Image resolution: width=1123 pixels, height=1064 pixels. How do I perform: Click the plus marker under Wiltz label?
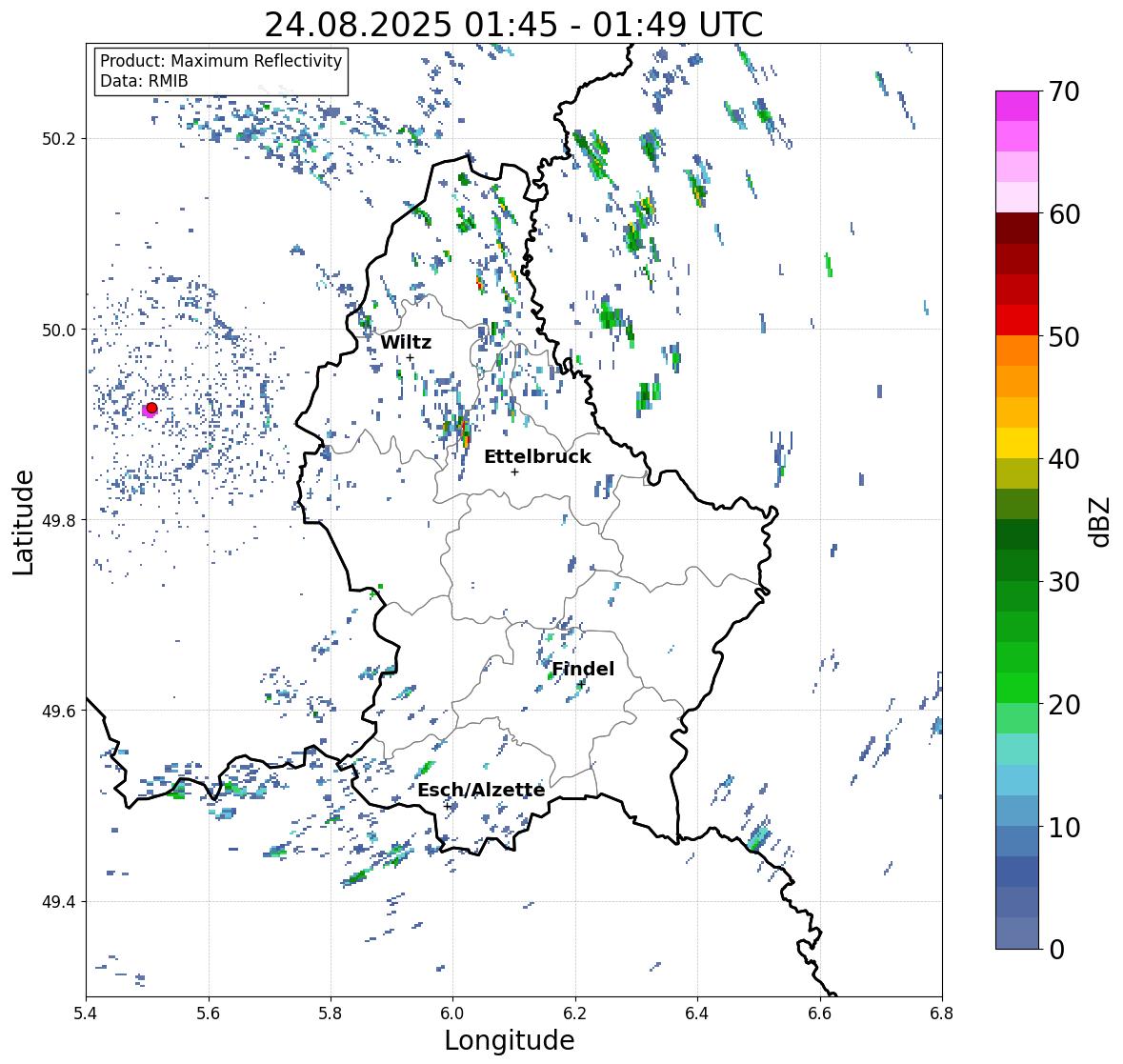pos(410,357)
